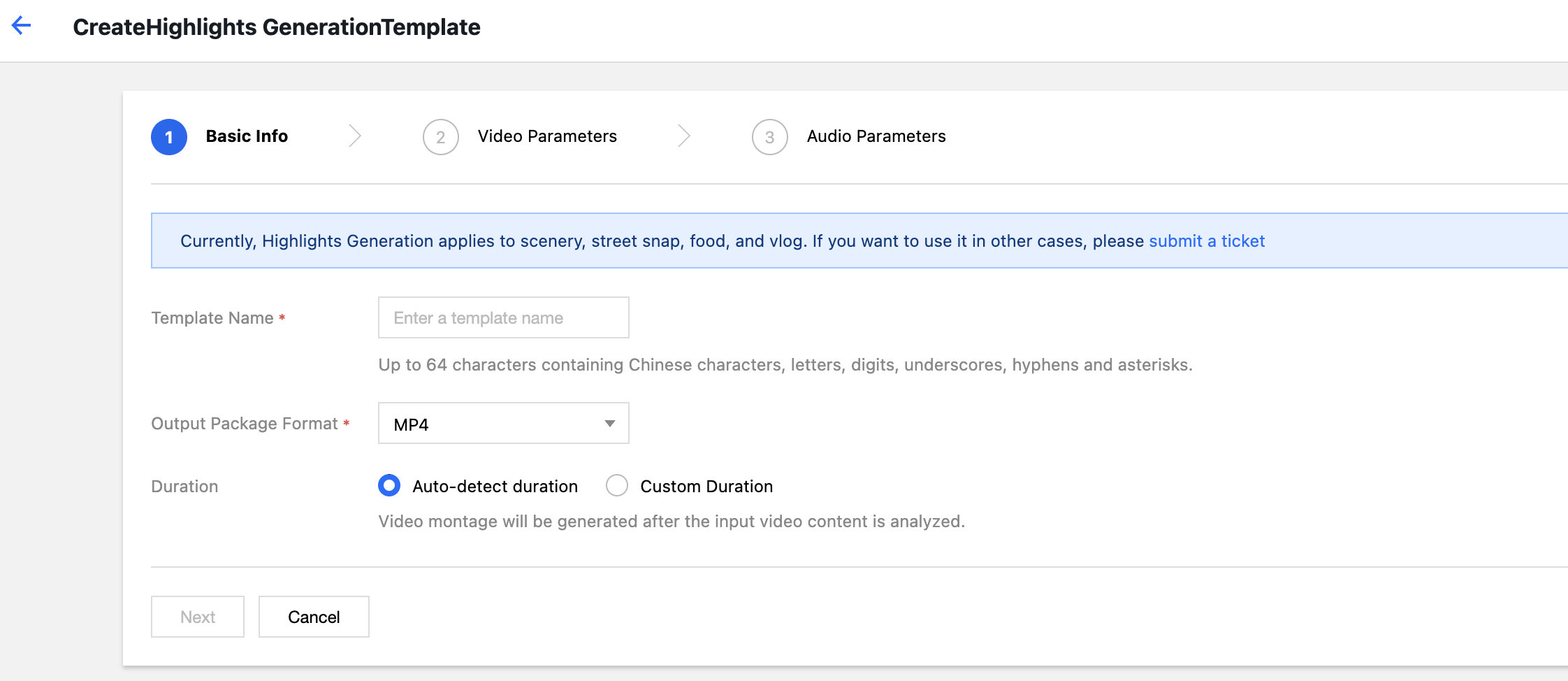Click the dropdown arrow beside MP4
Viewport: 1568px width, 681px height.
click(609, 424)
